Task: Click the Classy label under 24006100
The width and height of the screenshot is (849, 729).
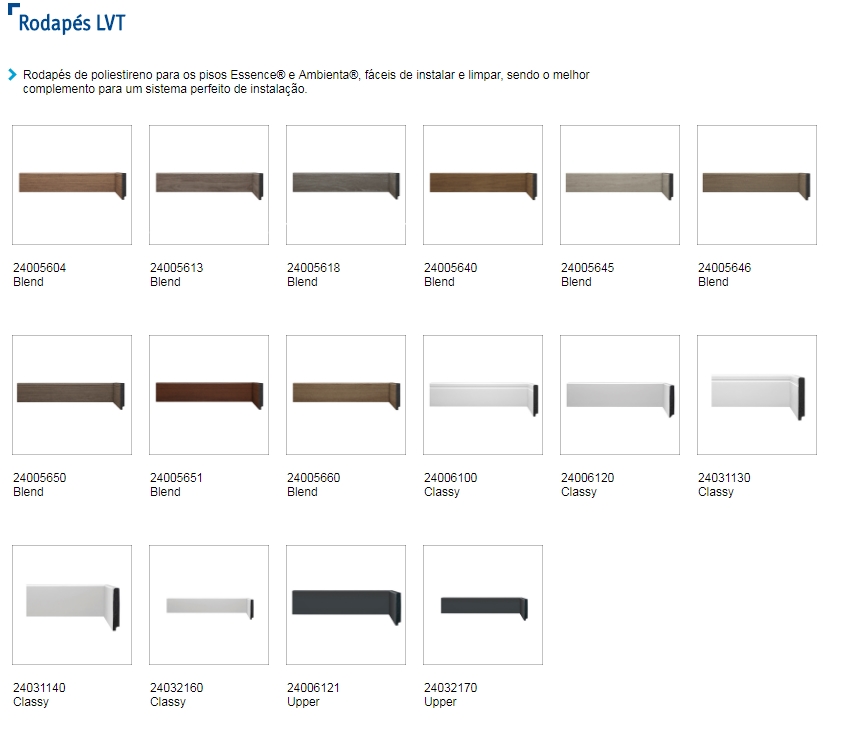Action: (x=442, y=492)
